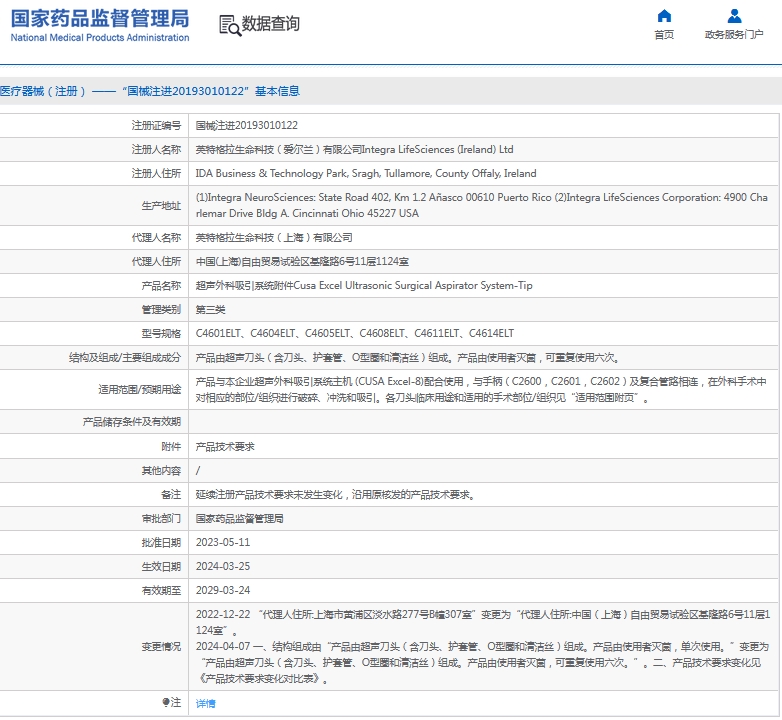Click the 产品储存条件及有效期 label
782x720 pixels.
click(x=132, y=422)
